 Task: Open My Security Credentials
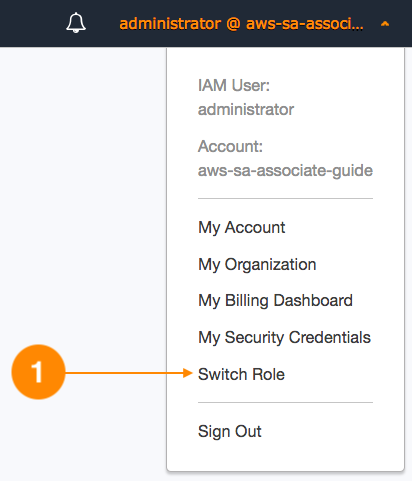click(284, 337)
